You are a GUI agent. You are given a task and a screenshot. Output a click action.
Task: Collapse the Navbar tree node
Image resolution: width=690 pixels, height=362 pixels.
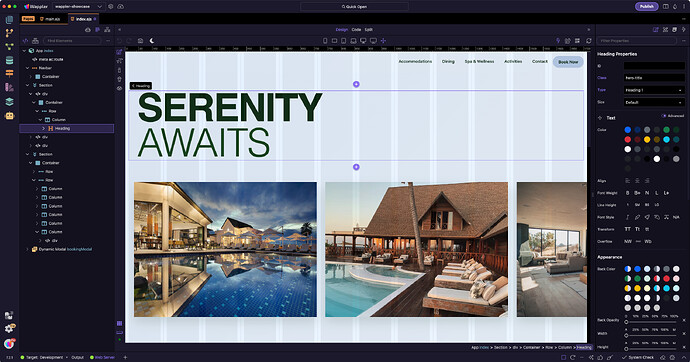tap(27, 68)
